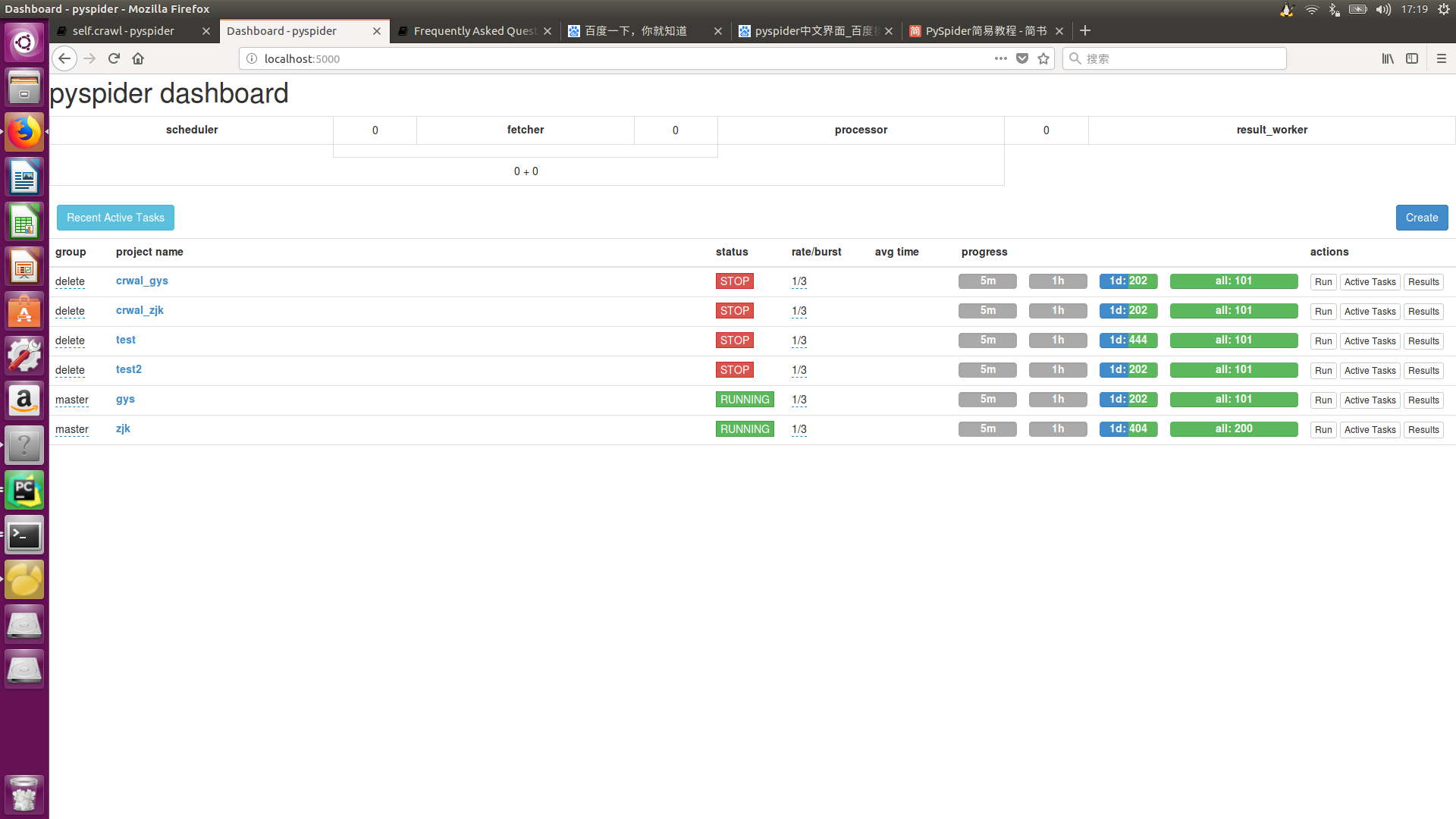Open PyCharm from the launcher

click(x=24, y=491)
